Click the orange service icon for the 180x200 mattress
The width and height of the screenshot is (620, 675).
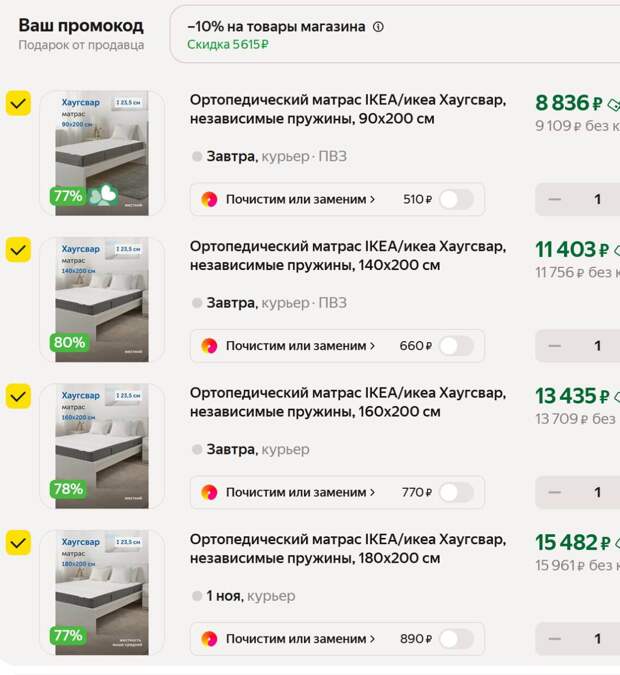(x=209, y=638)
